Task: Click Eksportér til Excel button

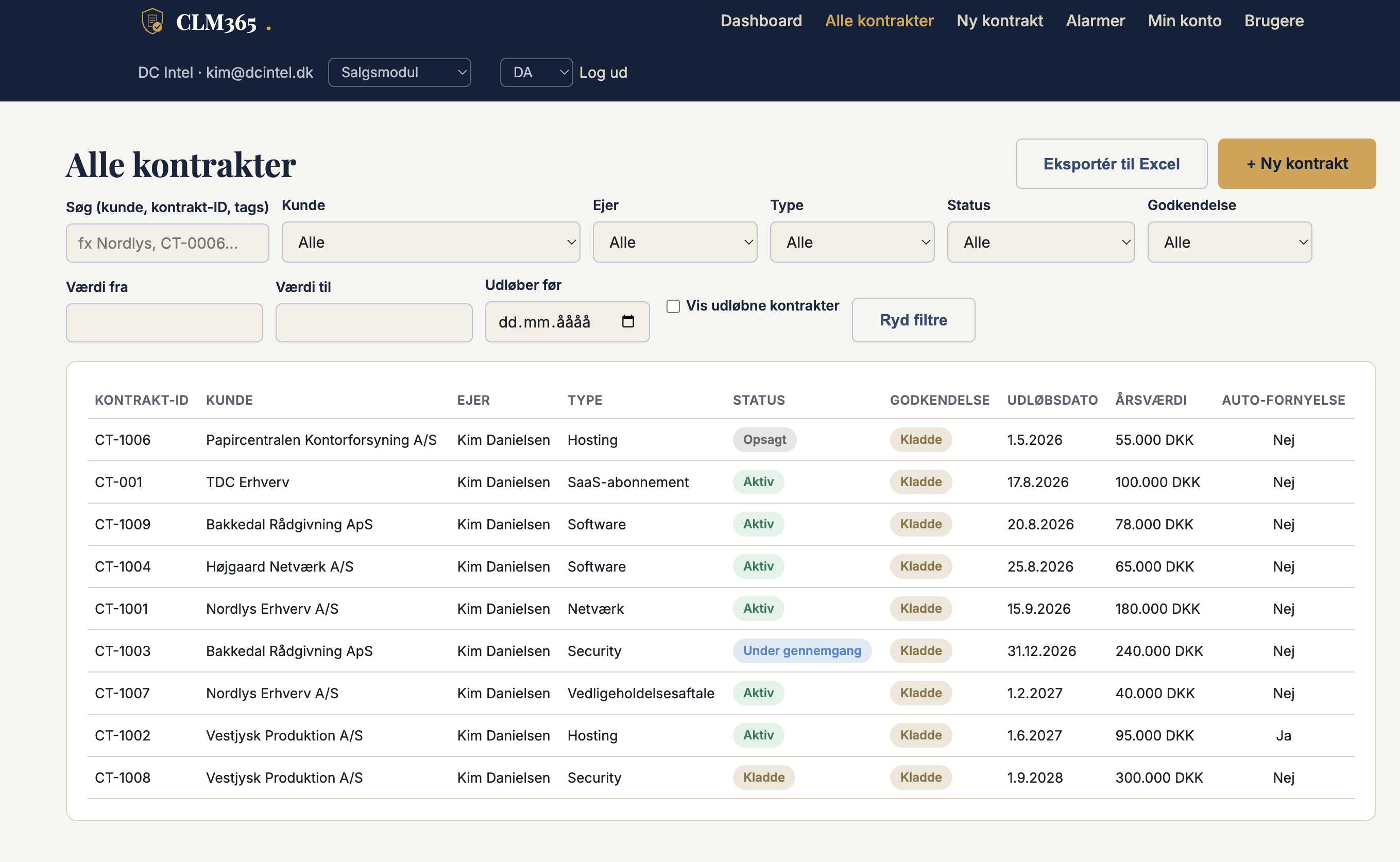Action: (1112, 164)
